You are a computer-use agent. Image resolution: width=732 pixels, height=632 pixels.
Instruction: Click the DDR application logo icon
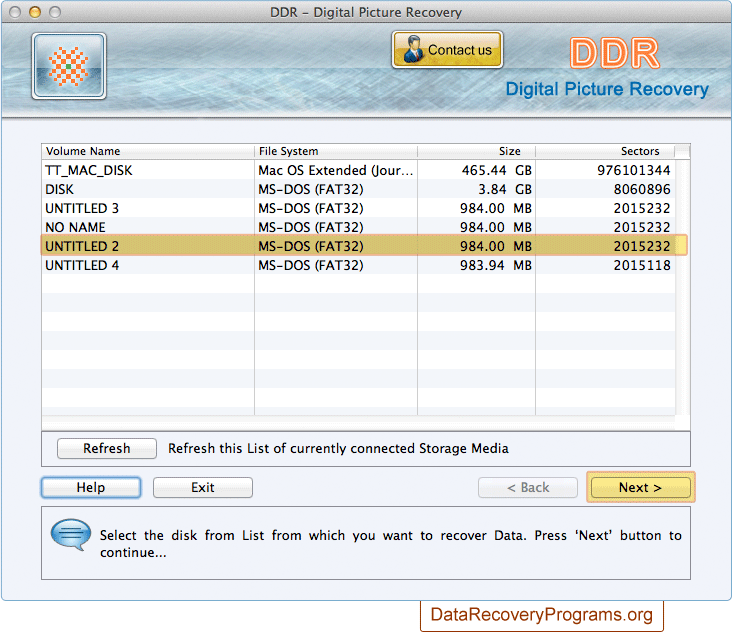[69, 66]
